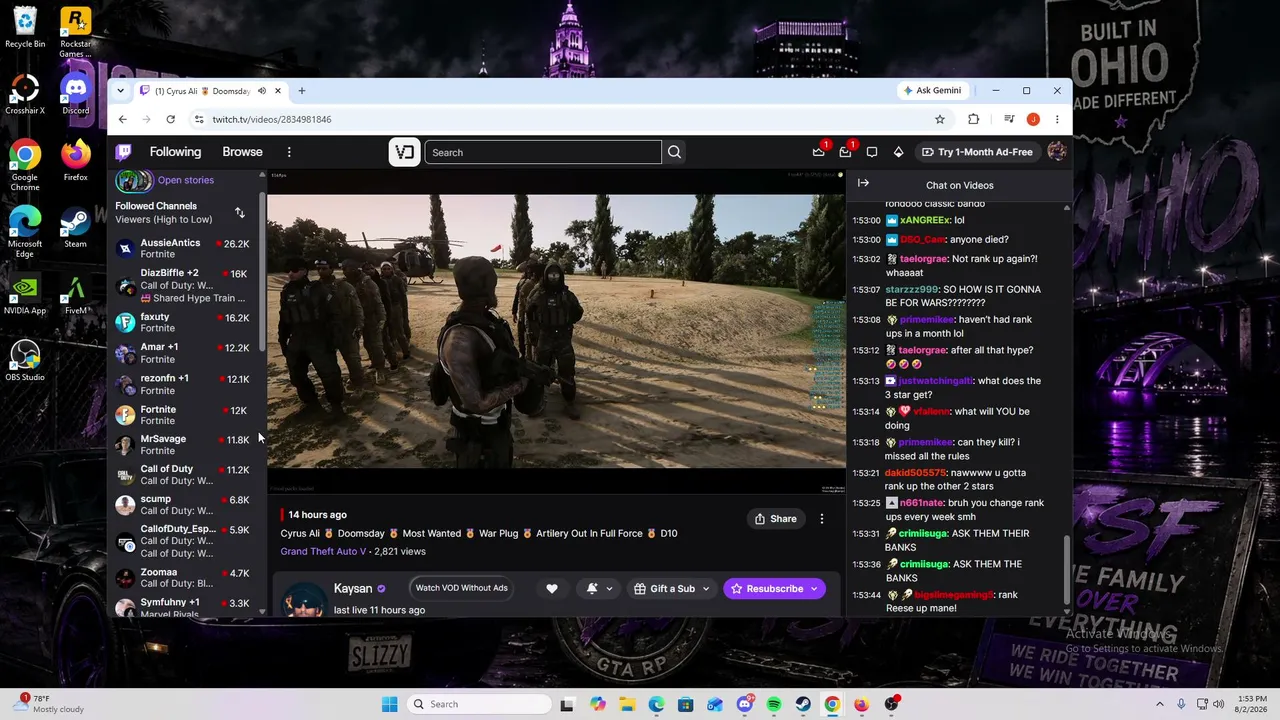Follow heart icon for Kaysan

tap(551, 589)
